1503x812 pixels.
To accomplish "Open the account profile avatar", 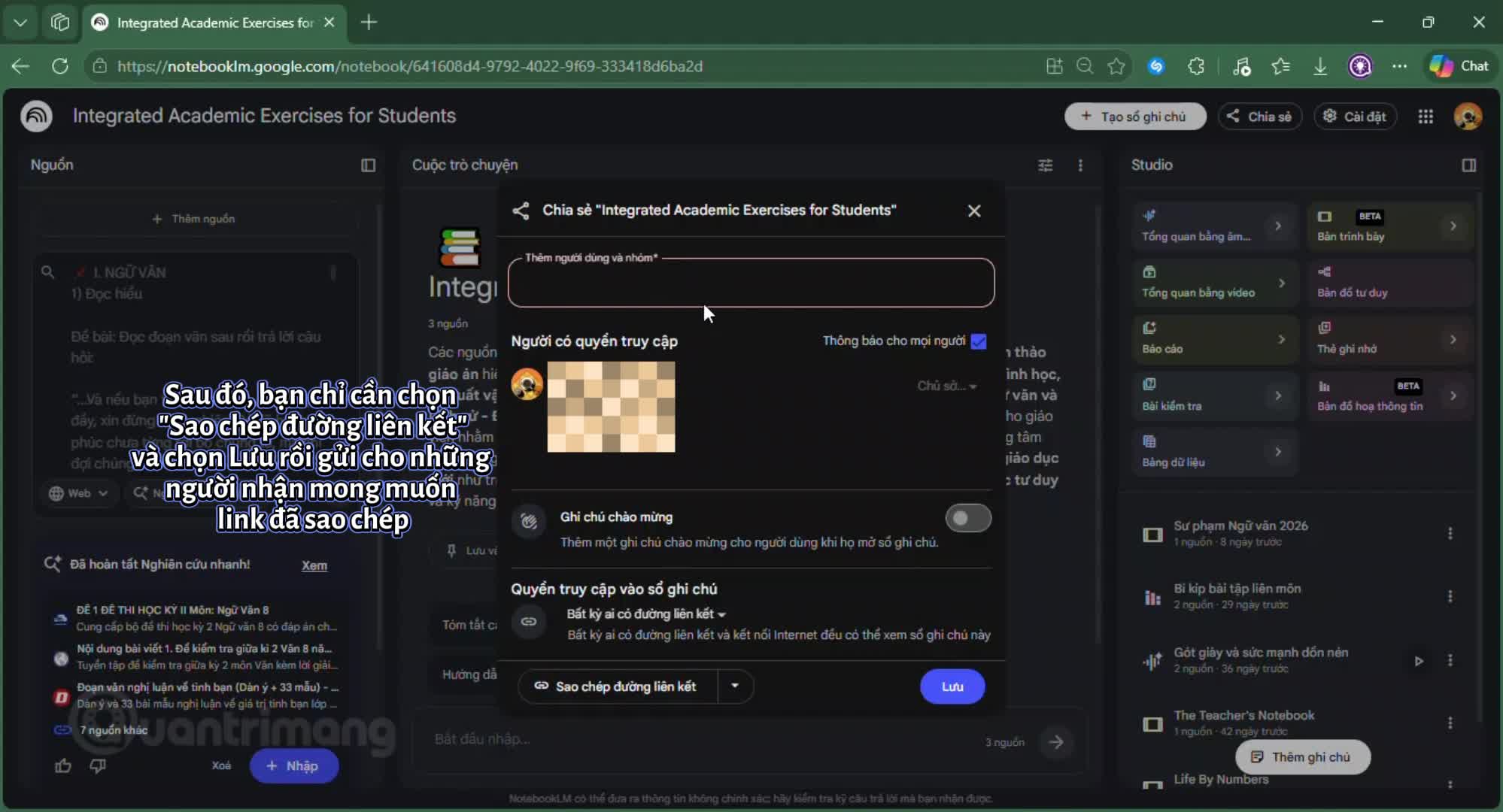I will click(x=1468, y=117).
